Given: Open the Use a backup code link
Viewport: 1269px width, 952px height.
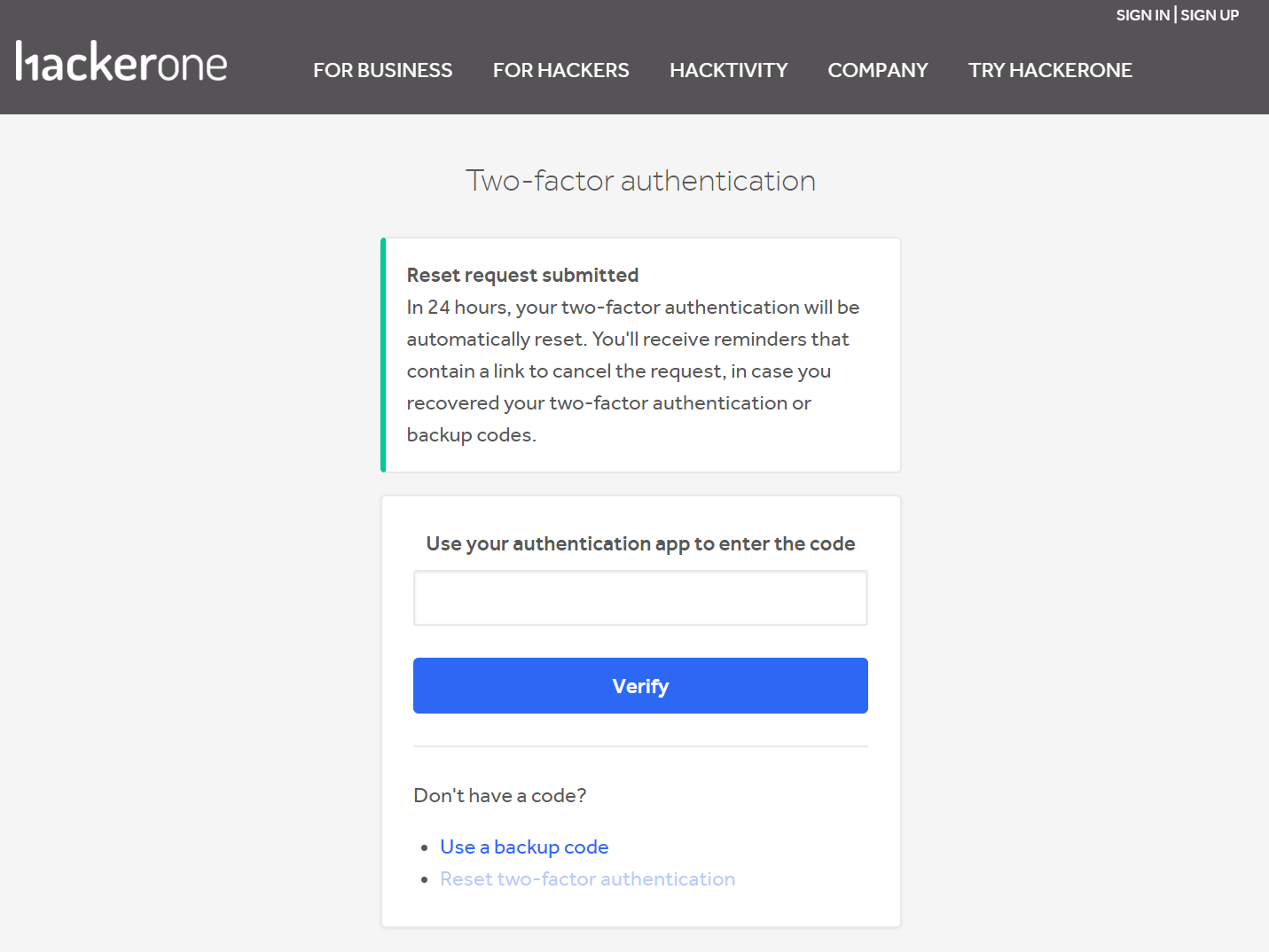Looking at the screenshot, I should (x=523, y=847).
